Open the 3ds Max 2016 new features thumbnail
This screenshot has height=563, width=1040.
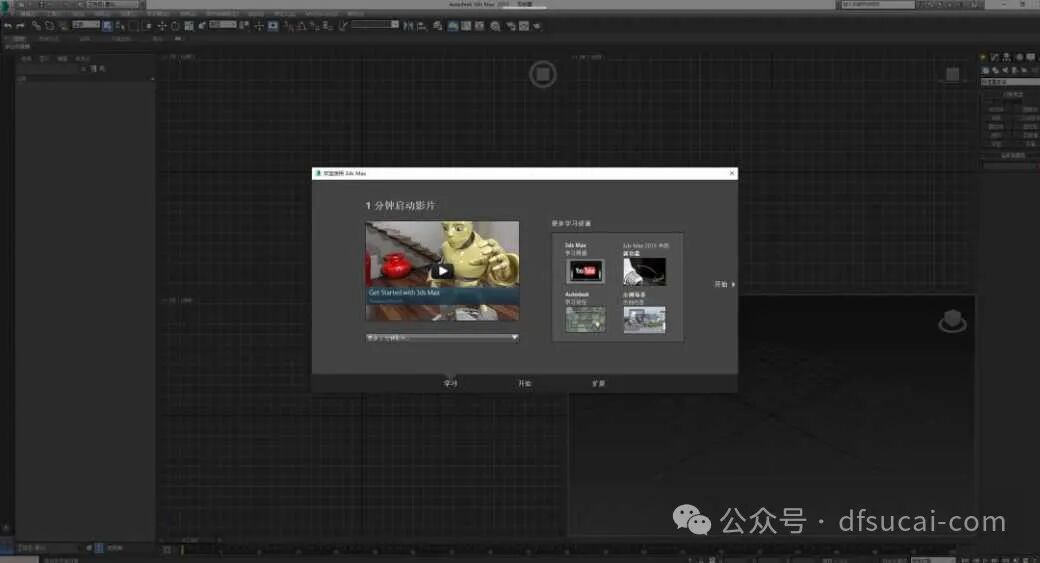(644, 271)
